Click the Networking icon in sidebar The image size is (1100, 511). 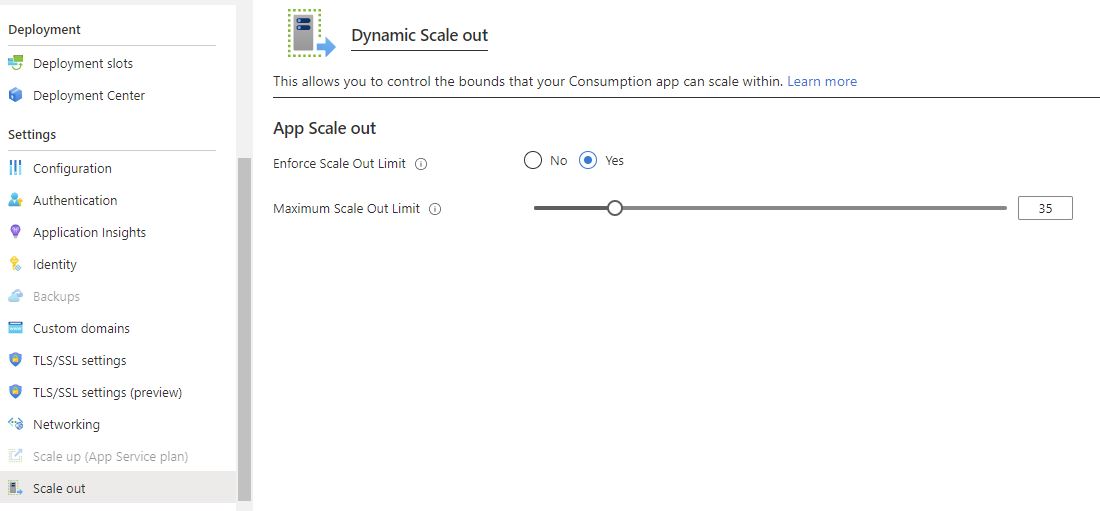tap(15, 424)
